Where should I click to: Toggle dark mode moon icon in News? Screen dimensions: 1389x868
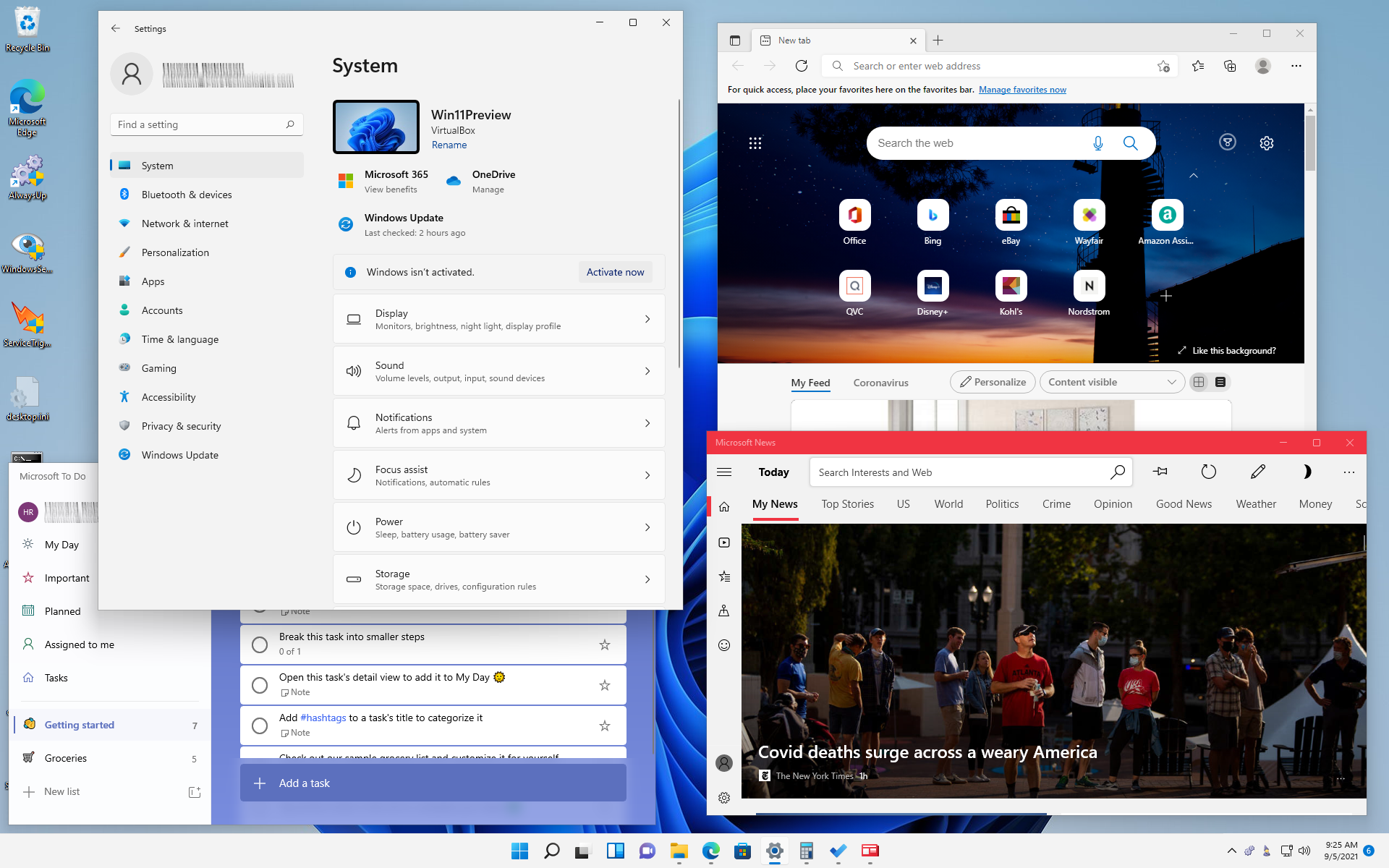point(1307,472)
